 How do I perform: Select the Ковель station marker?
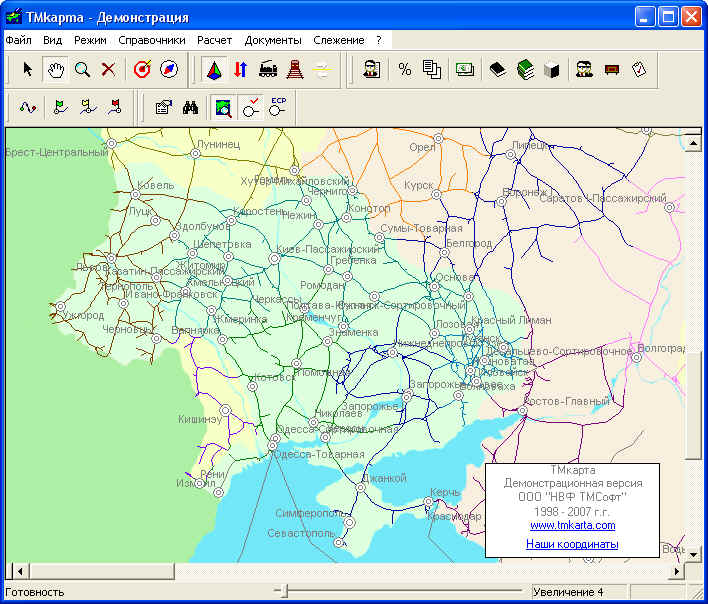pyautogui.click(x=135, y=195)
